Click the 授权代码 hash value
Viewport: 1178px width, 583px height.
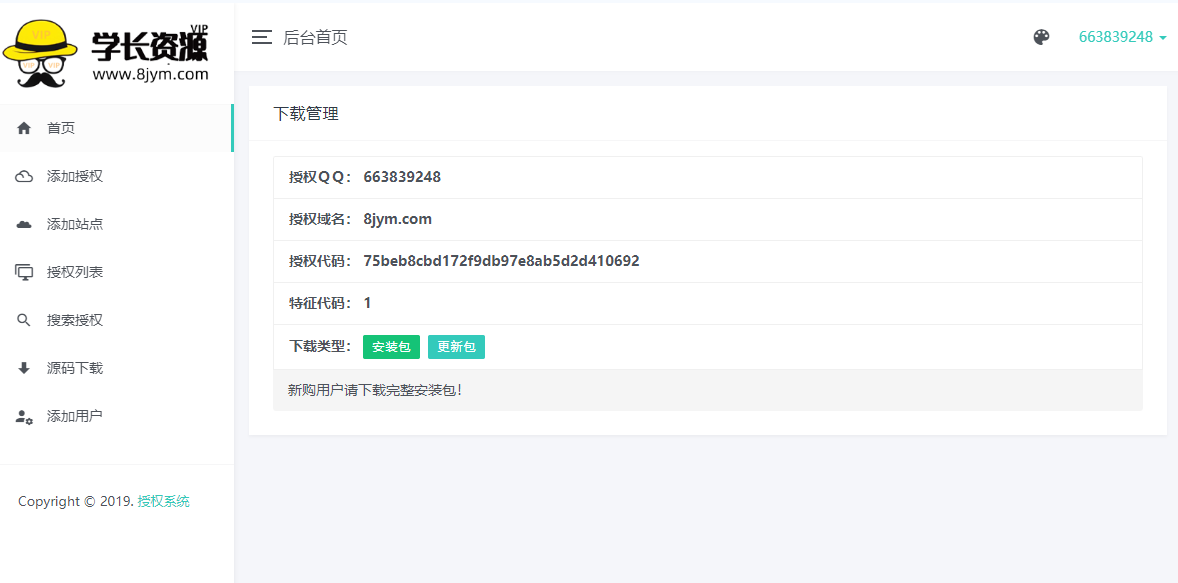501,261
